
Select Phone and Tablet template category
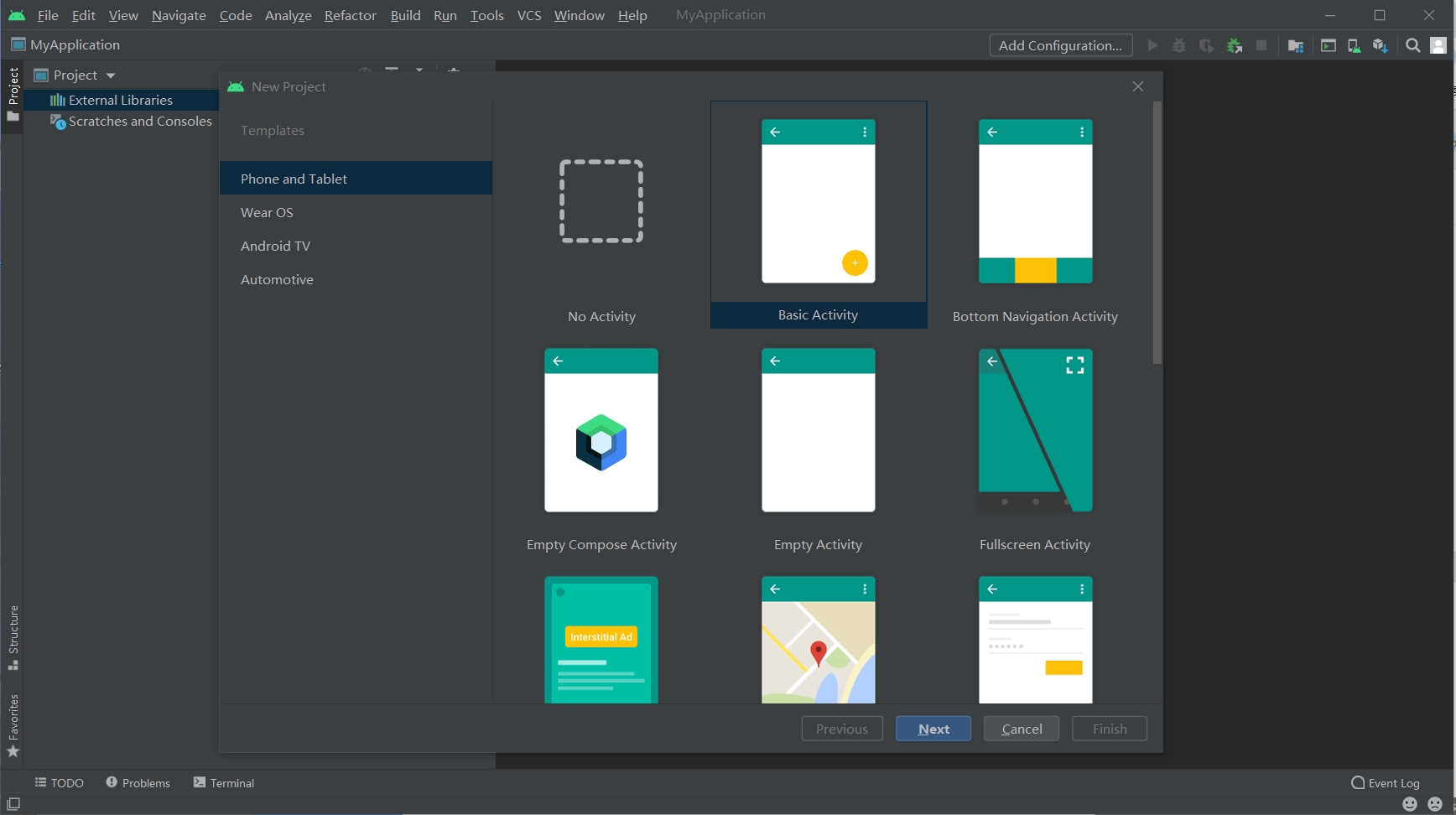356,179
